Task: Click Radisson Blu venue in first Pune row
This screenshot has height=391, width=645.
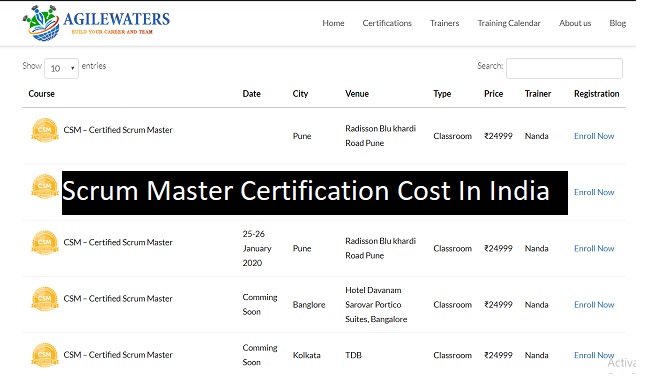Action: (x=381, y=136)
